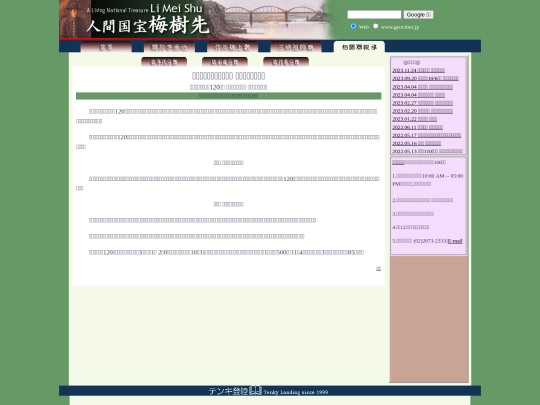Screen dimensions: 540x405
Task: Open the second navigation tab about Li Mei Shu
Action: point(169,47)
